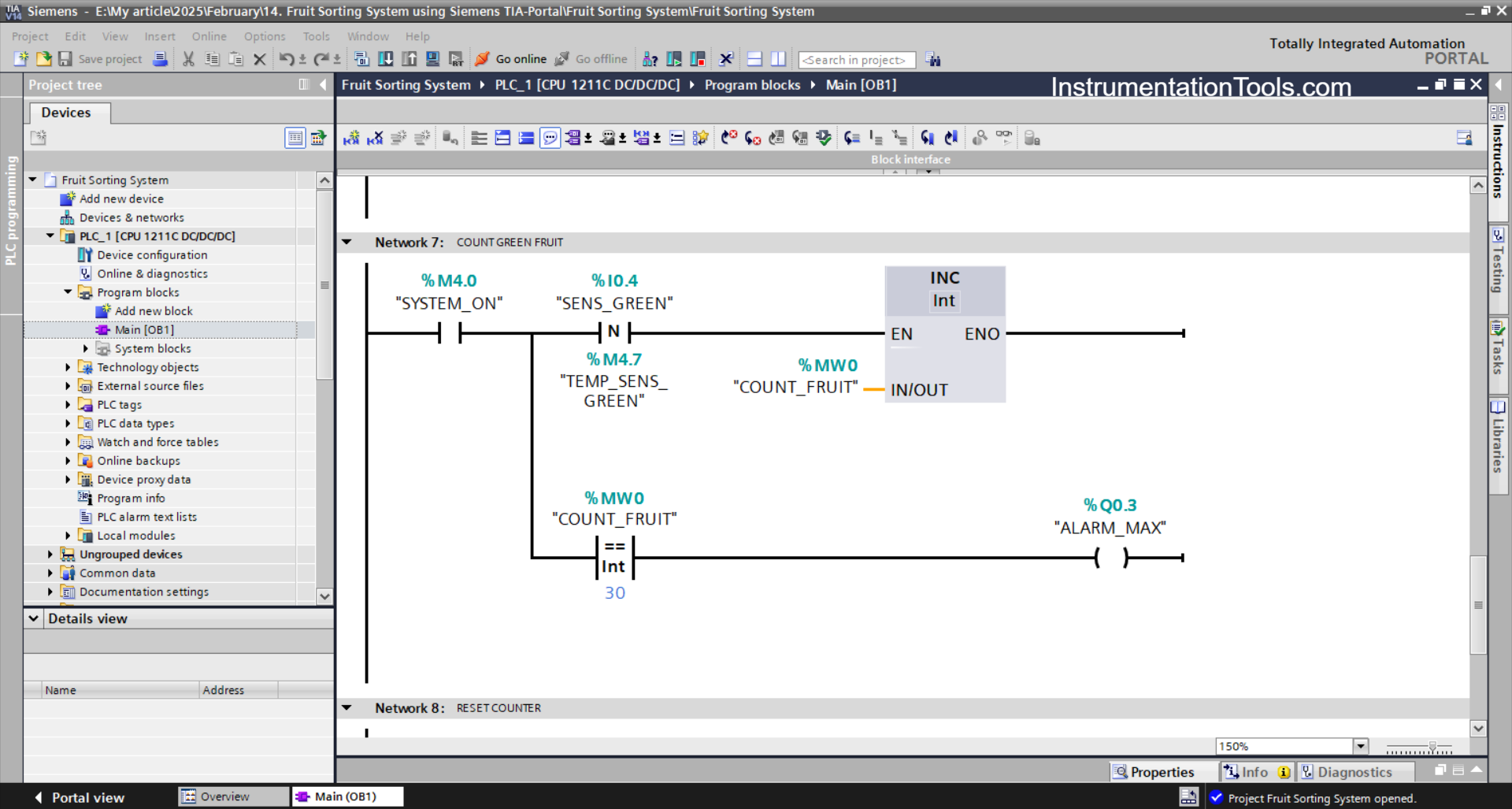Collapse the PLC_1 tree node
The height and width of the screenshot is (809, 1512).
[50, 236]
